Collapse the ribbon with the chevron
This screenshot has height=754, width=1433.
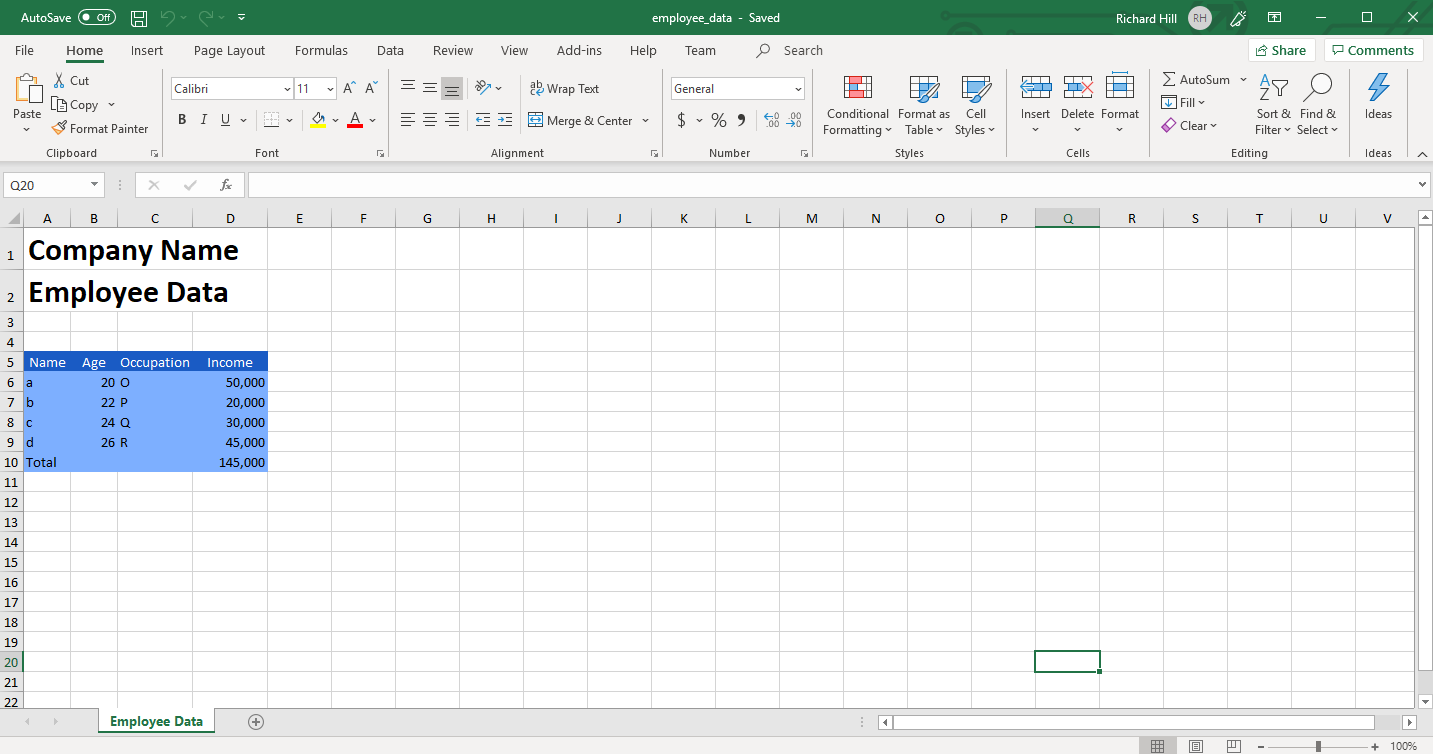(1420, 153)
